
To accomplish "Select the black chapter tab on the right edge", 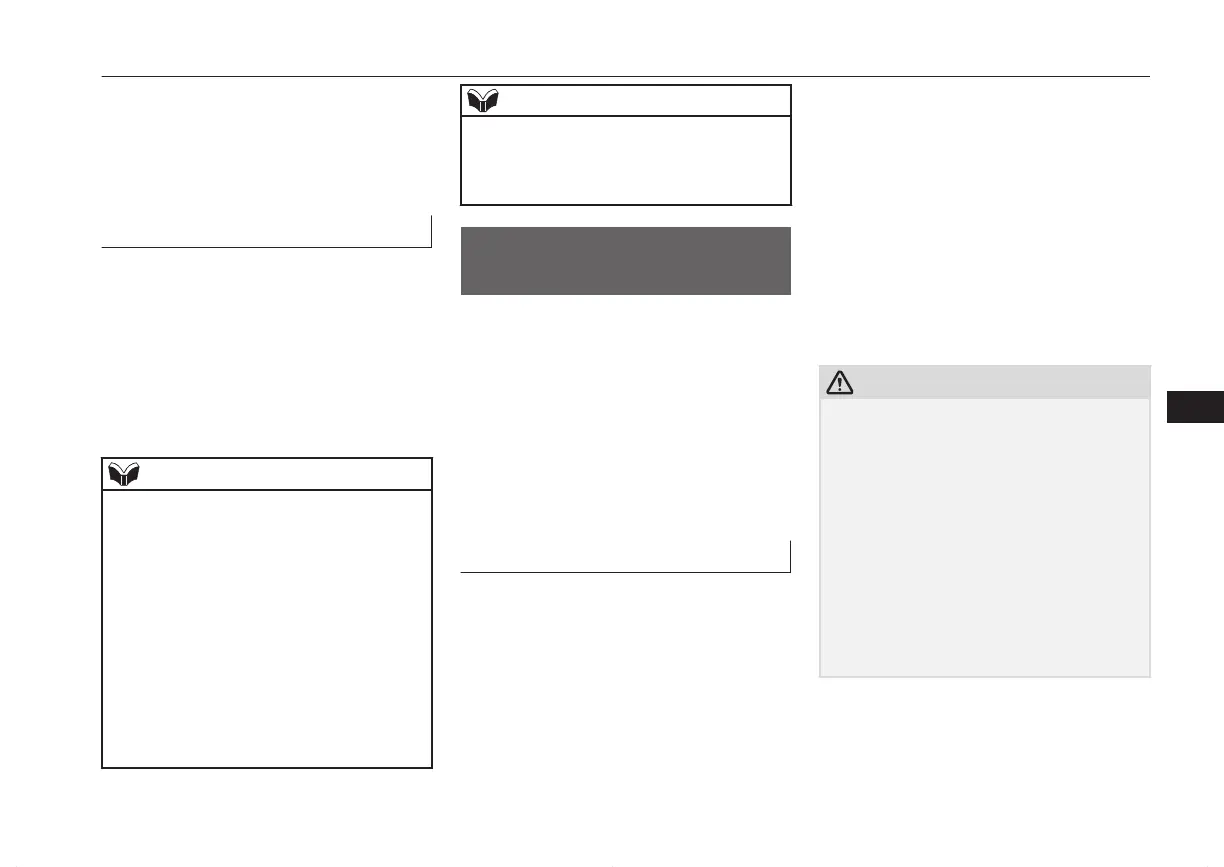I will click(1194, 408).
